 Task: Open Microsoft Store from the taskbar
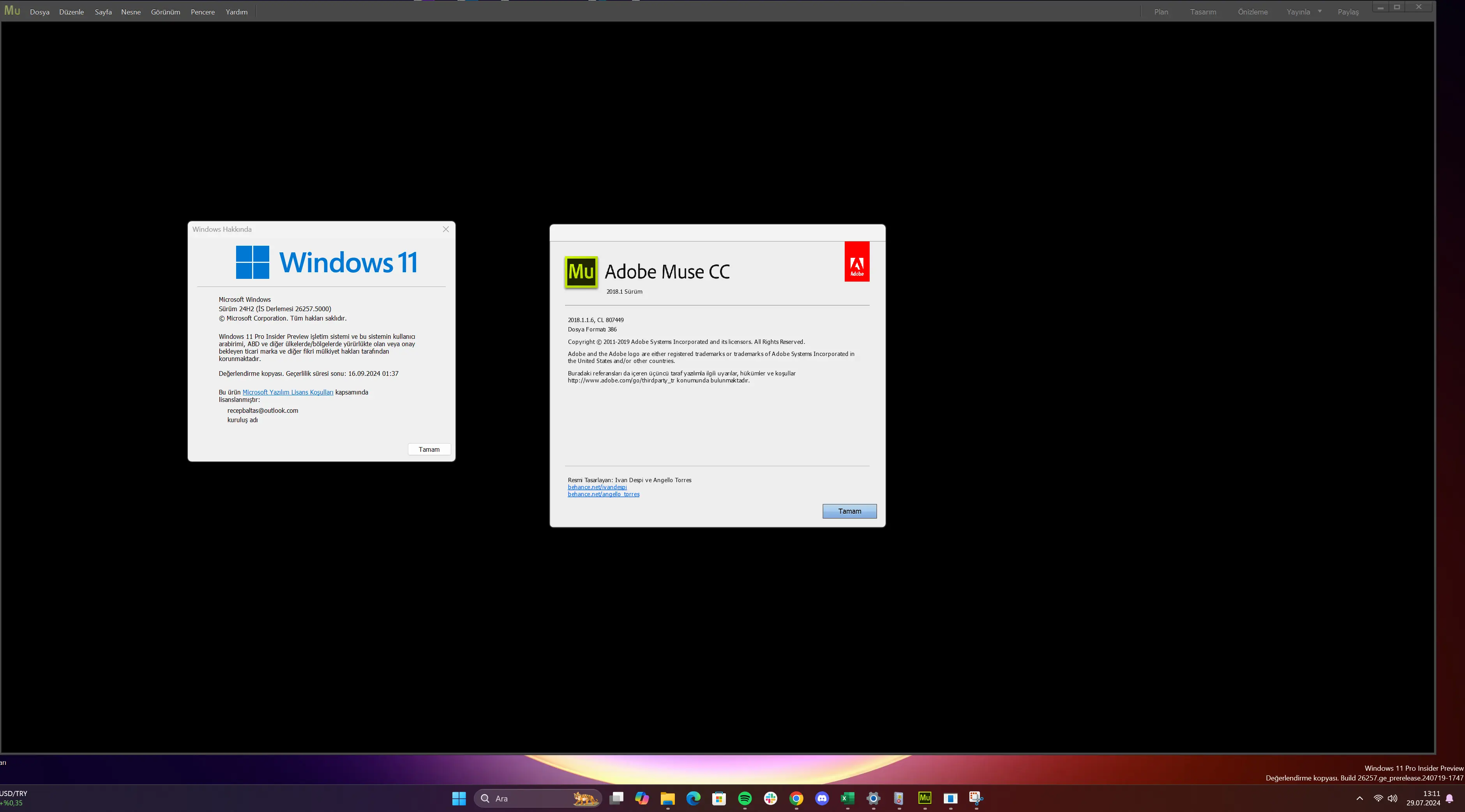click(x=719, y=798)
